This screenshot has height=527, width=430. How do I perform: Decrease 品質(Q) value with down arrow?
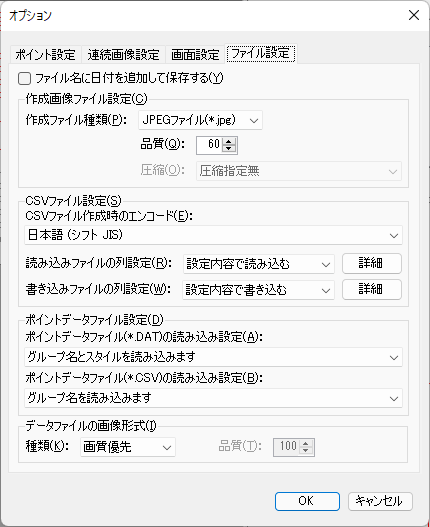229,149
